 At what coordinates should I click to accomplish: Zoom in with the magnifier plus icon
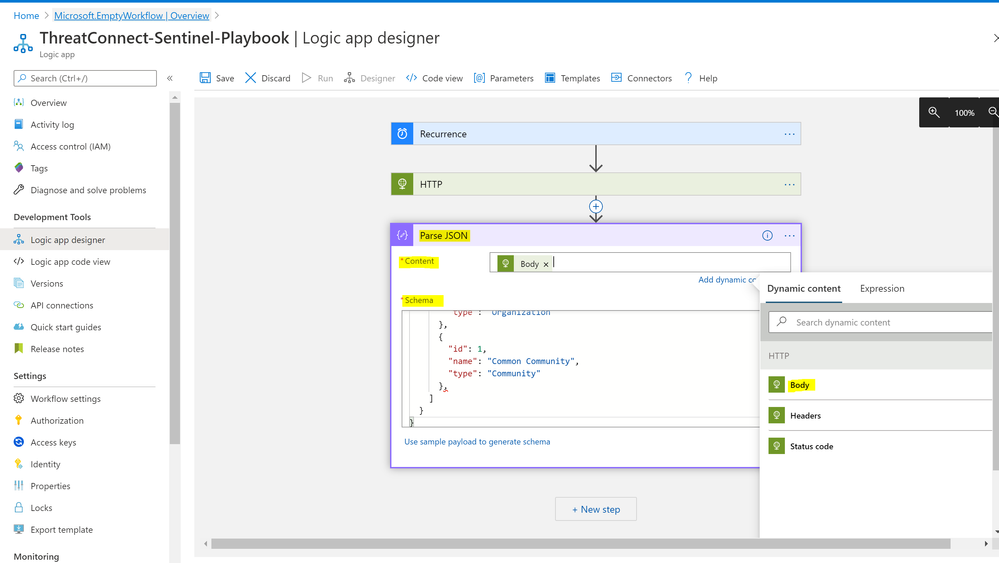pyautogui.click(x=933, y=112)
